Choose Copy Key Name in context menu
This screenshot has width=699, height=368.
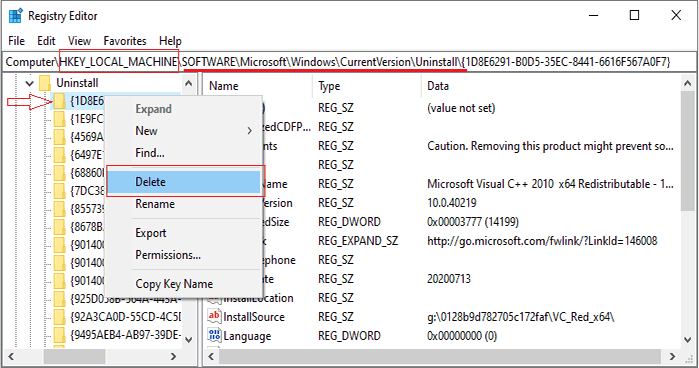(174, 284)
